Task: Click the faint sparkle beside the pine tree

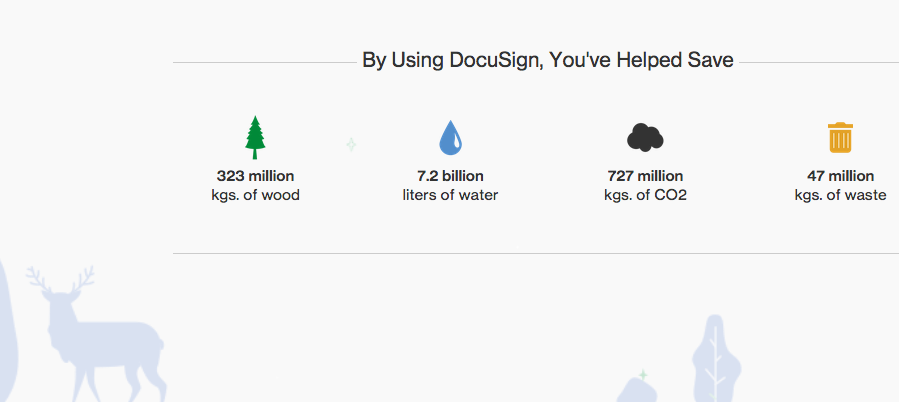Action: coord(351,145)
